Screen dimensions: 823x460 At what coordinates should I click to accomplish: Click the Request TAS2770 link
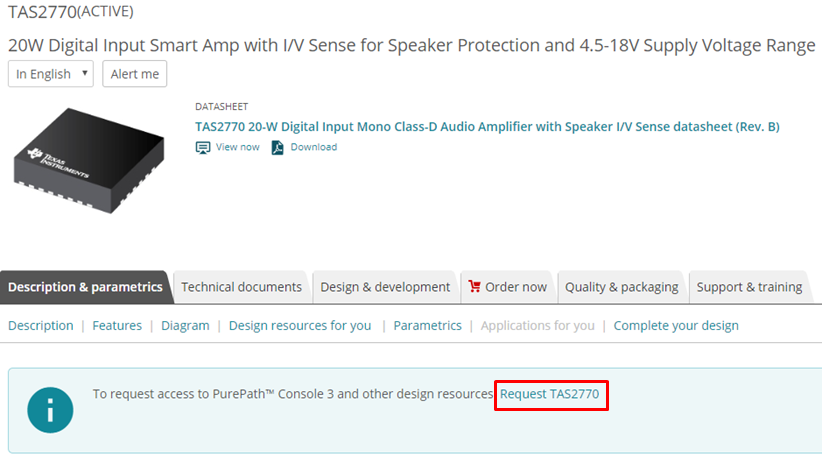[550, 394]
